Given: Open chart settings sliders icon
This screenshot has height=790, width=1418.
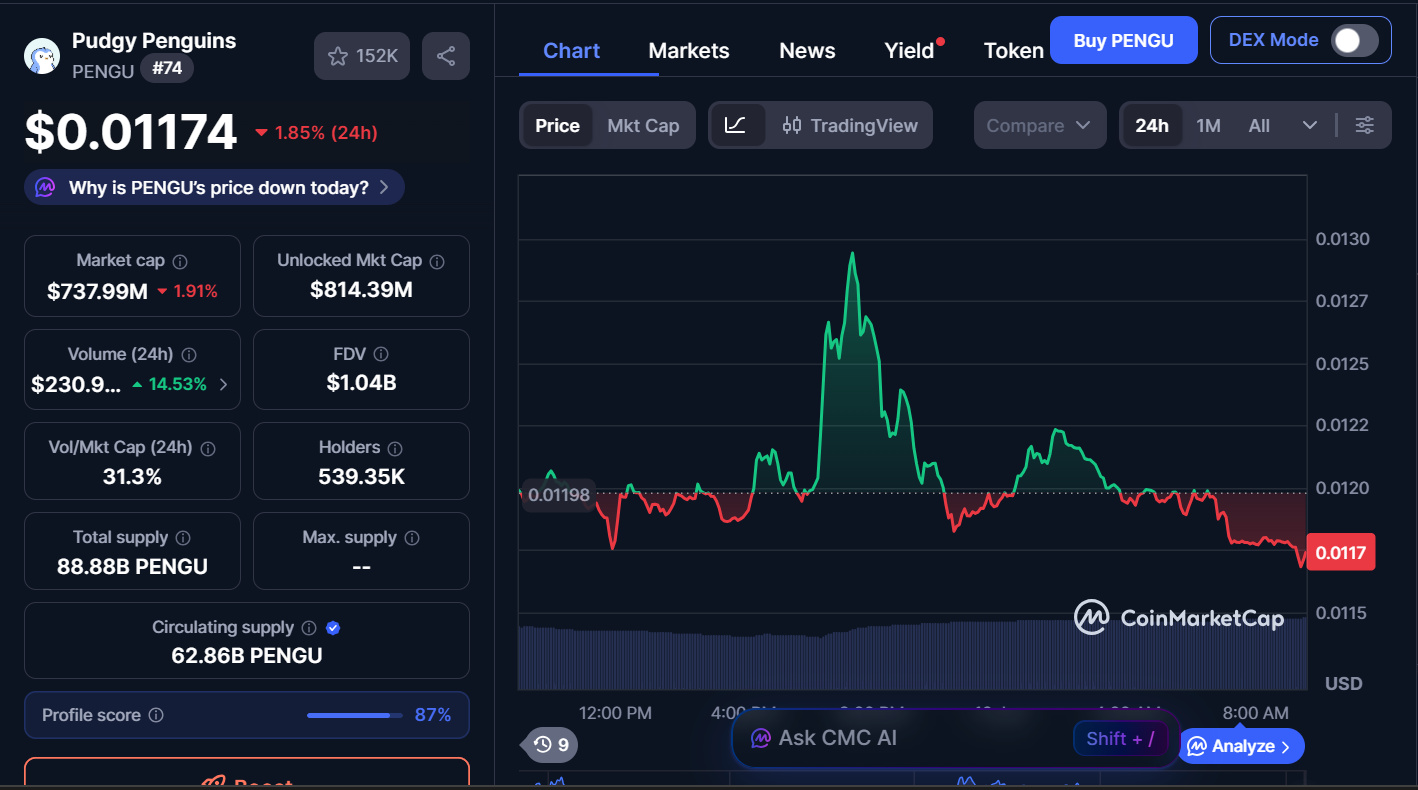Looking at the screenshot, I should click(1364, 125).
